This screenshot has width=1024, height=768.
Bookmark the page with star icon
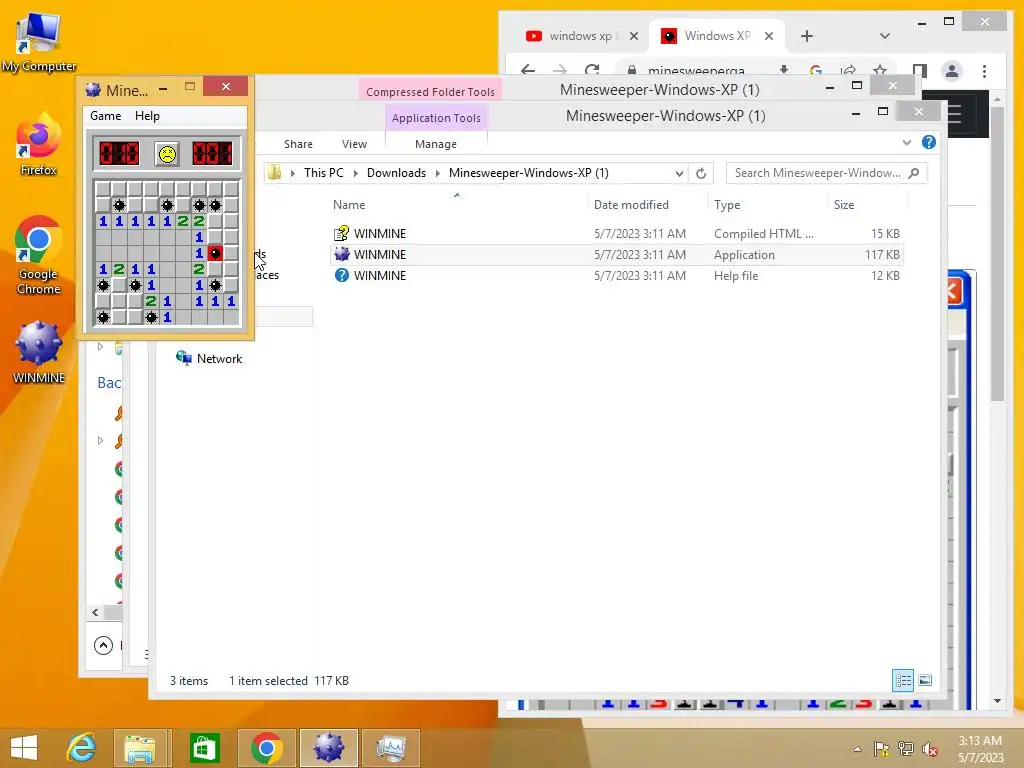pos(880,70)
